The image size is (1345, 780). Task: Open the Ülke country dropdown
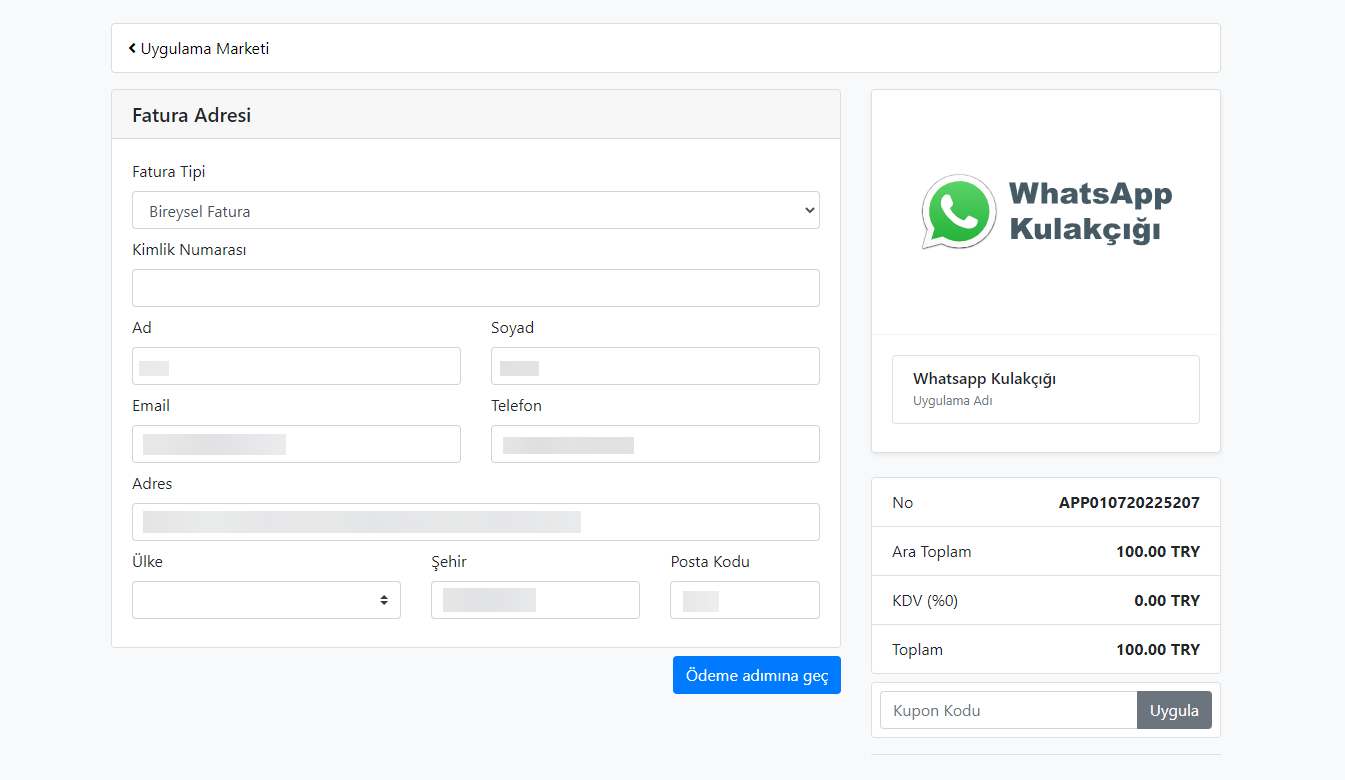click(x=266, y=600)
